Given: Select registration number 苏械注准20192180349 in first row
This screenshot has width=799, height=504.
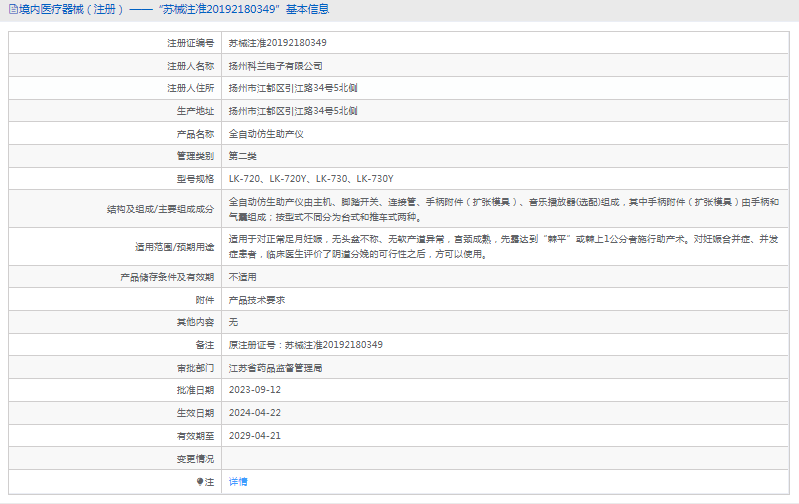Looking at the screenshot, I should coord(277,43).
